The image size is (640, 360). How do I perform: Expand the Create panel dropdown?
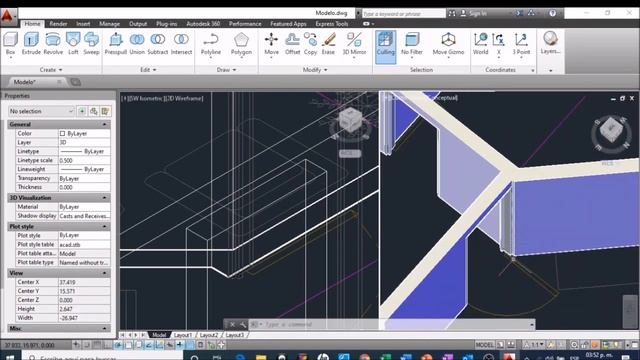click(51, 70)
